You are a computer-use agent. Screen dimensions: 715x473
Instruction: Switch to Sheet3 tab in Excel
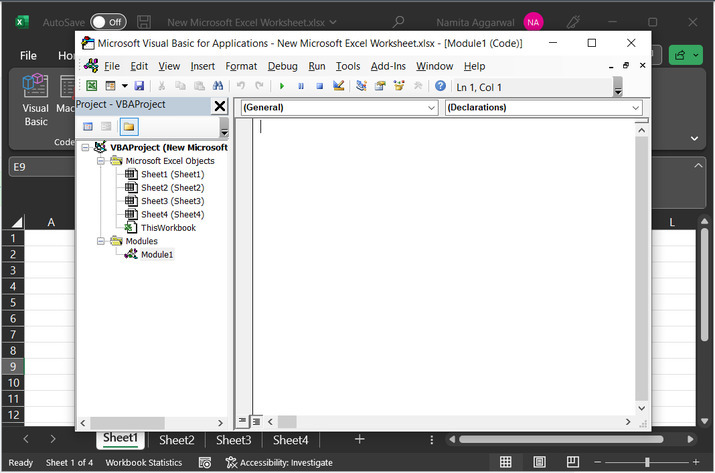(x=233, y=440)
